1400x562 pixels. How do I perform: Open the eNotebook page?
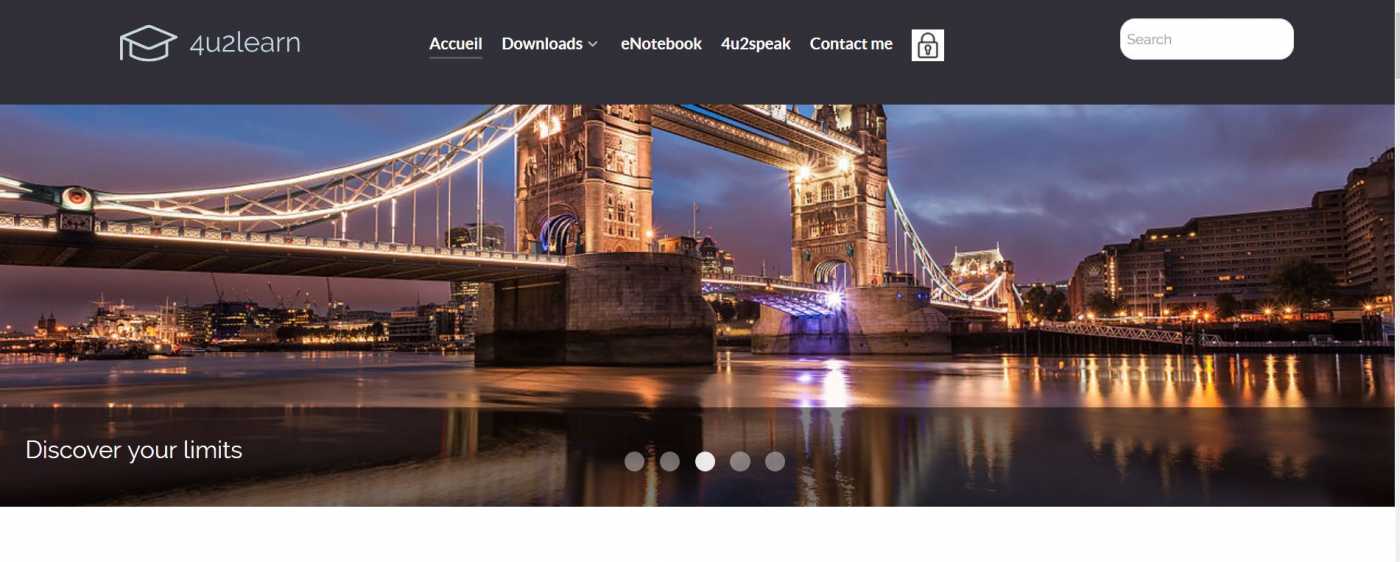(661, 44)
